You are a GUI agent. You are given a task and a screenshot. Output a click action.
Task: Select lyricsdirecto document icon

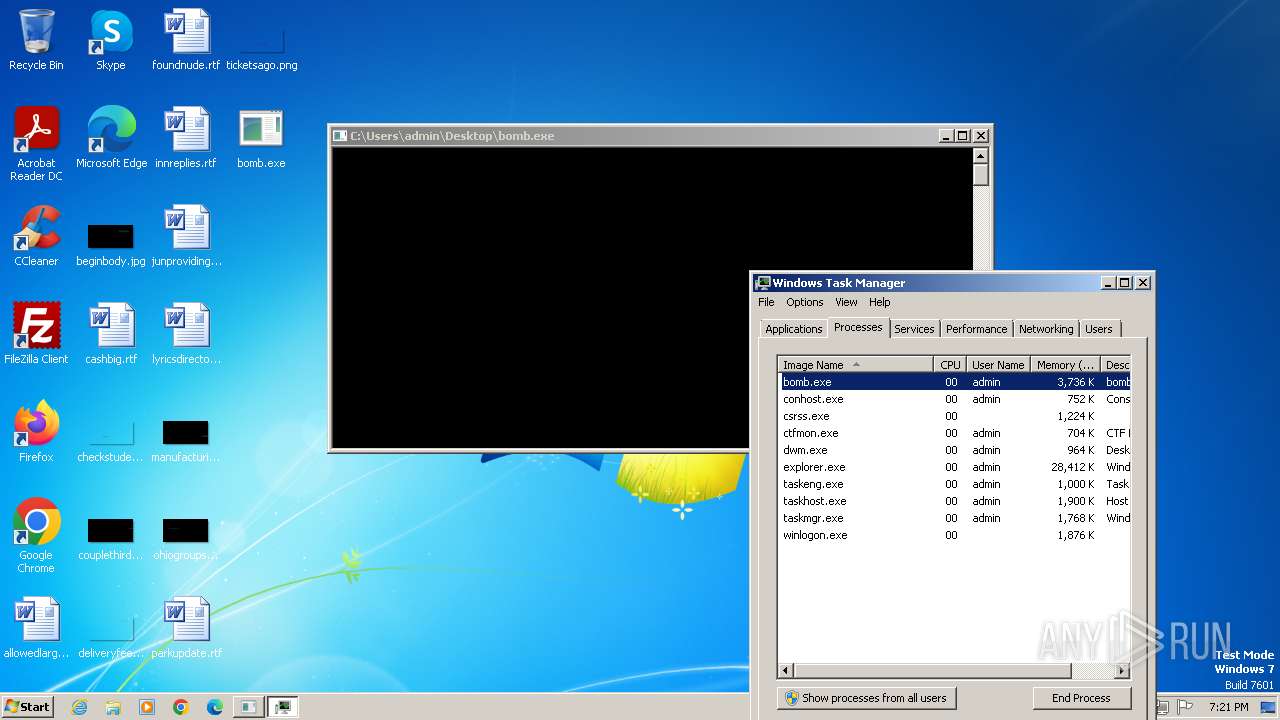[186, 334]
